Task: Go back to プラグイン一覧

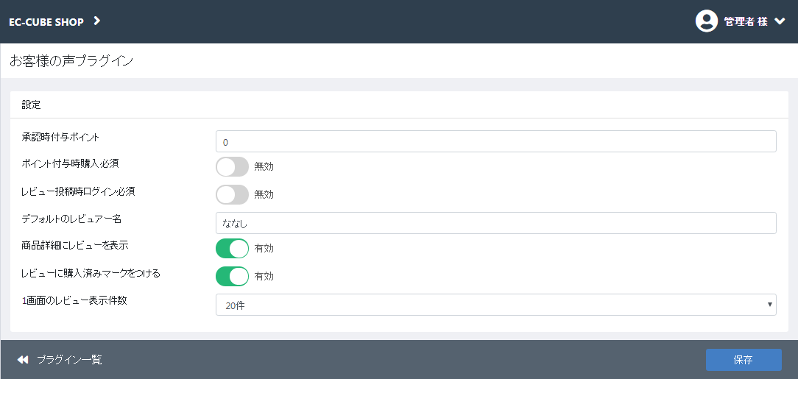Action: pos(69,360)
